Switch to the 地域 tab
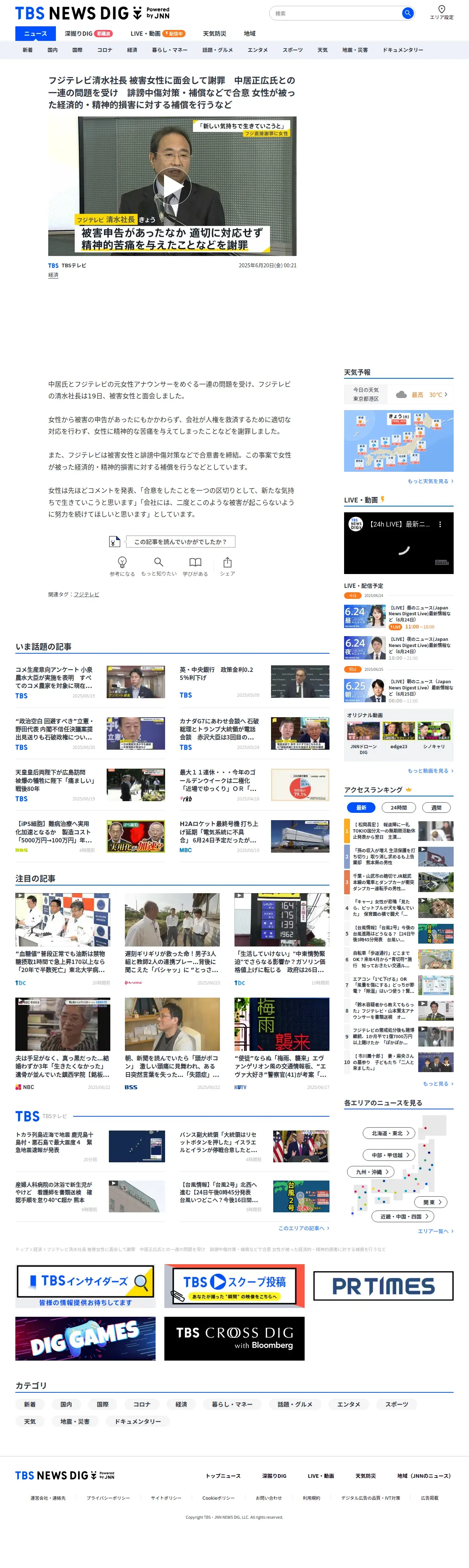The image size is (469, 1568). 250,34
